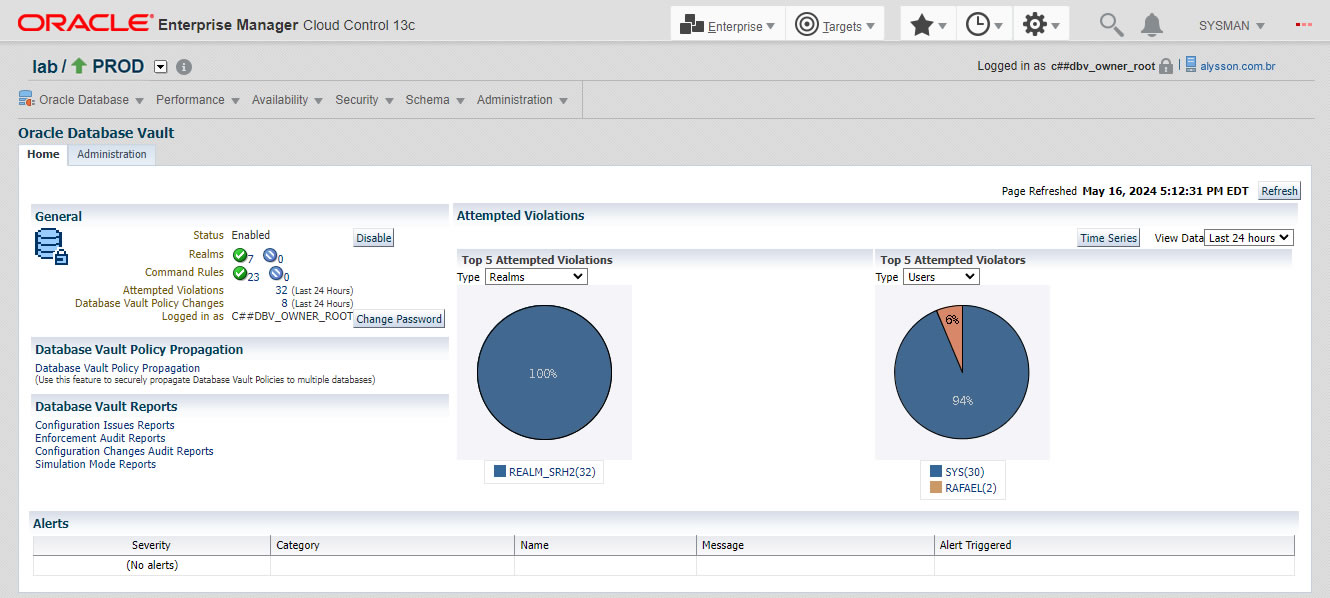The width and height of the screenshot is (1330, 598).
Task: Click the Attempted Violations count 32
Action: pyautogui.click(x=281, y=290)
